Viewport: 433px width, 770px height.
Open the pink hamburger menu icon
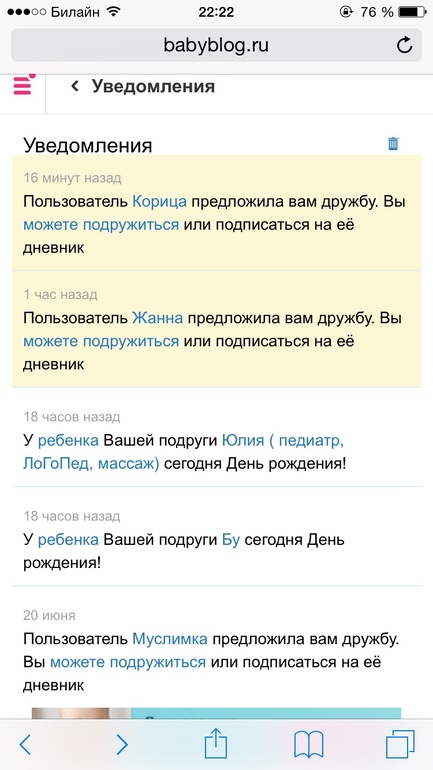click(x=24, y=84)
